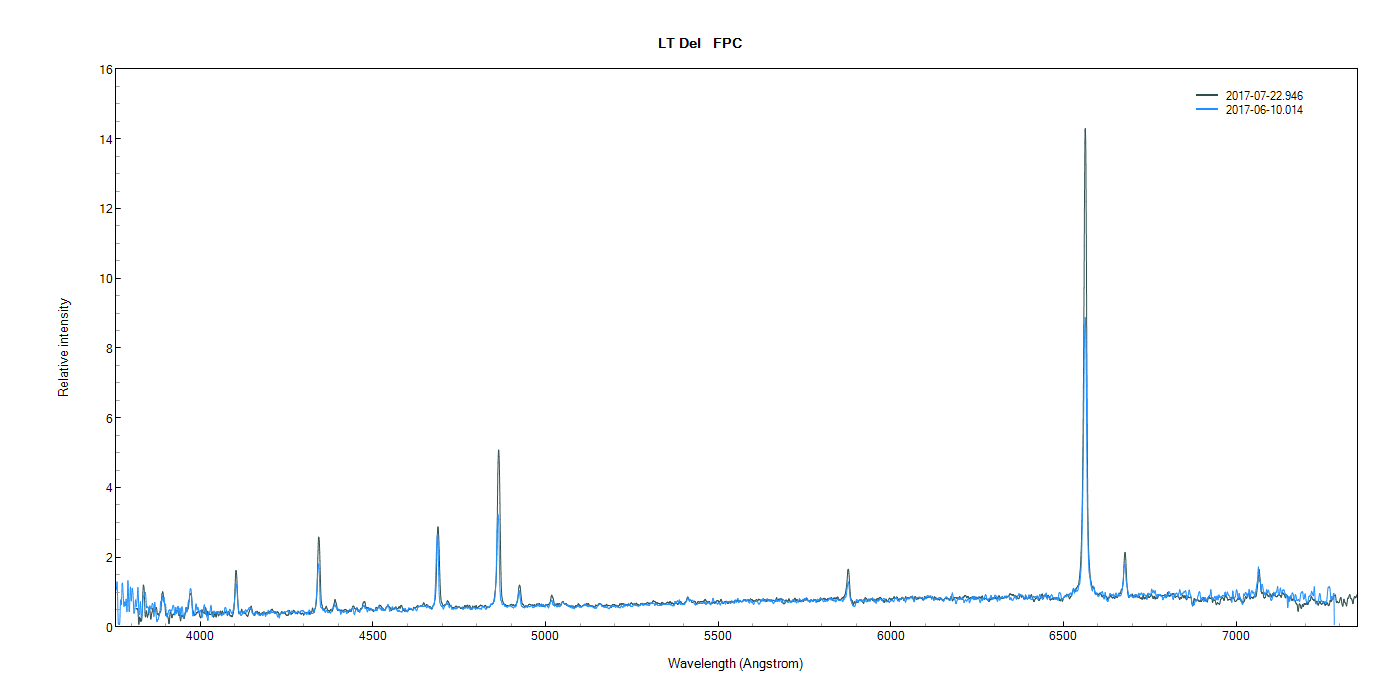Screen dimensions: 1400x700
Task: Click the 'Relative intensity' axis title
Action: [x=64, y=348]
